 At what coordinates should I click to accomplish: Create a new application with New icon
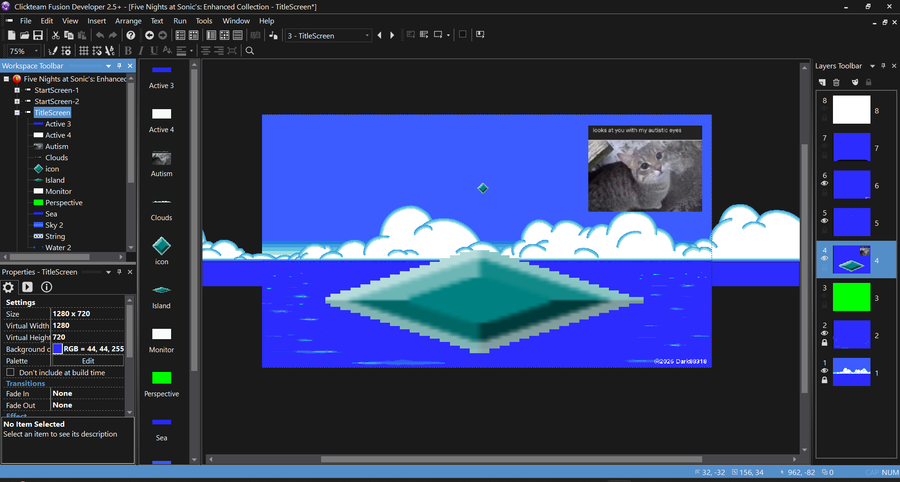click(11, 35)
